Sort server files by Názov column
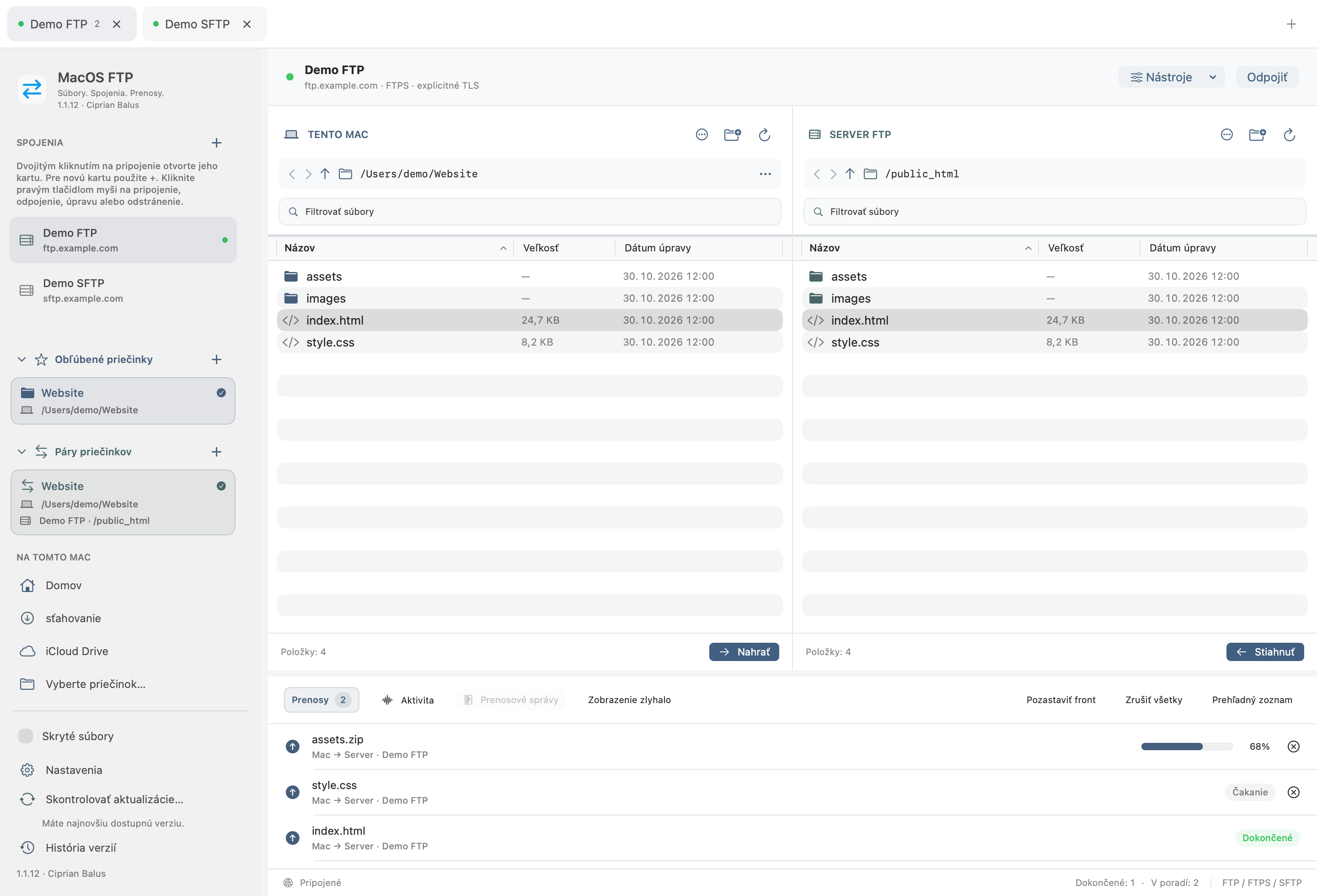Image resolution: width=1317 pixels, height=896 pixels. 920,247
